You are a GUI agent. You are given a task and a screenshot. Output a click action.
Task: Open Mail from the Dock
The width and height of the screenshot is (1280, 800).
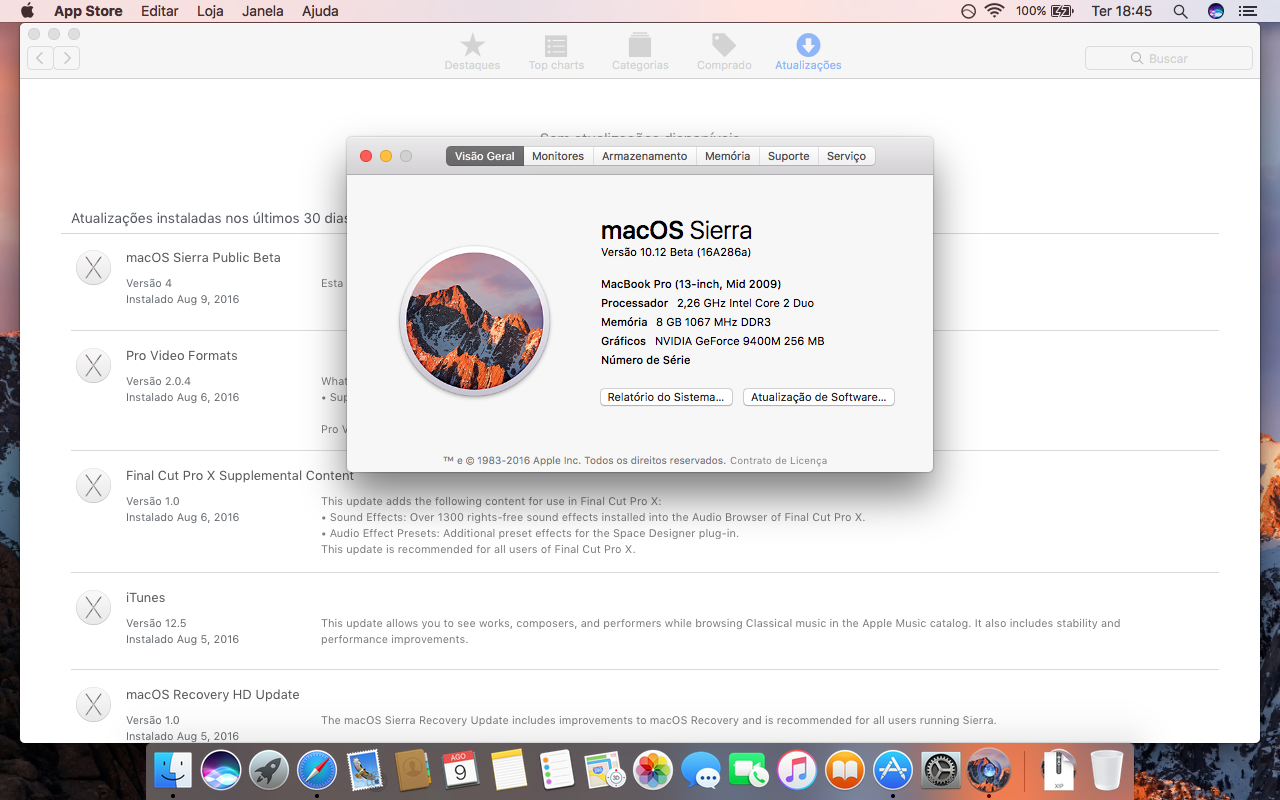coord(365,770)
